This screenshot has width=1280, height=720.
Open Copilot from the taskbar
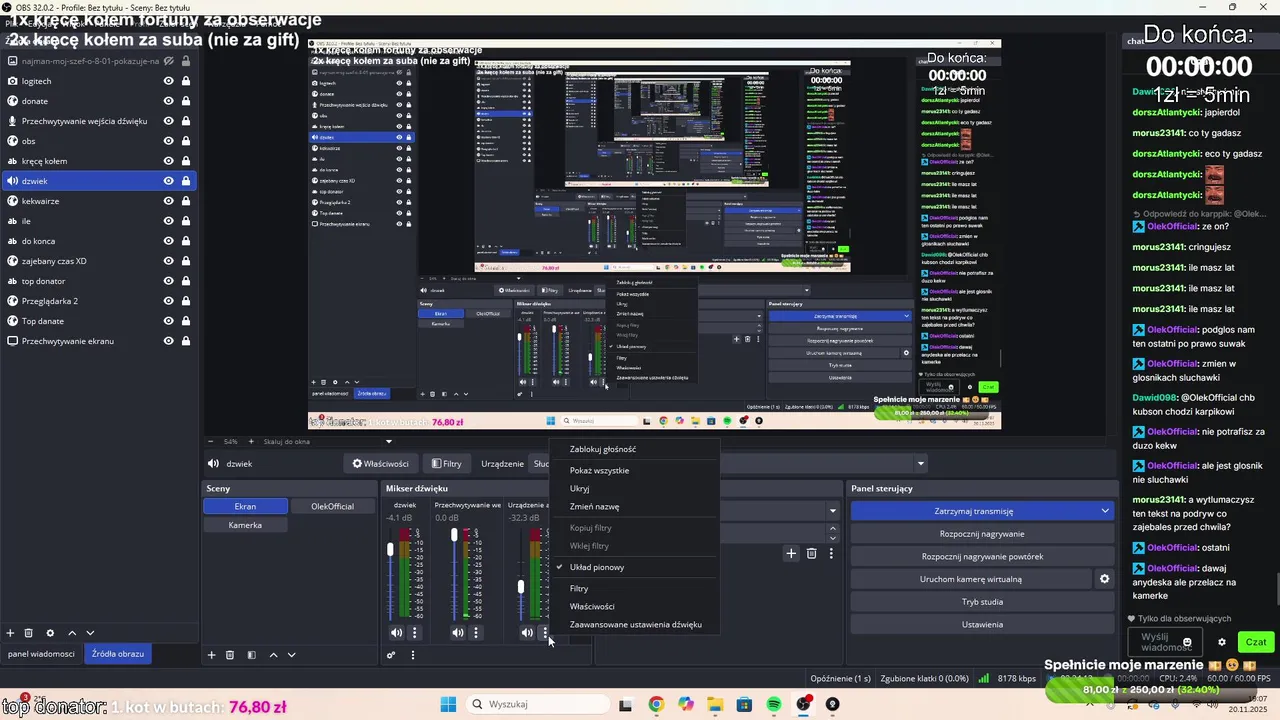(686, 704)
